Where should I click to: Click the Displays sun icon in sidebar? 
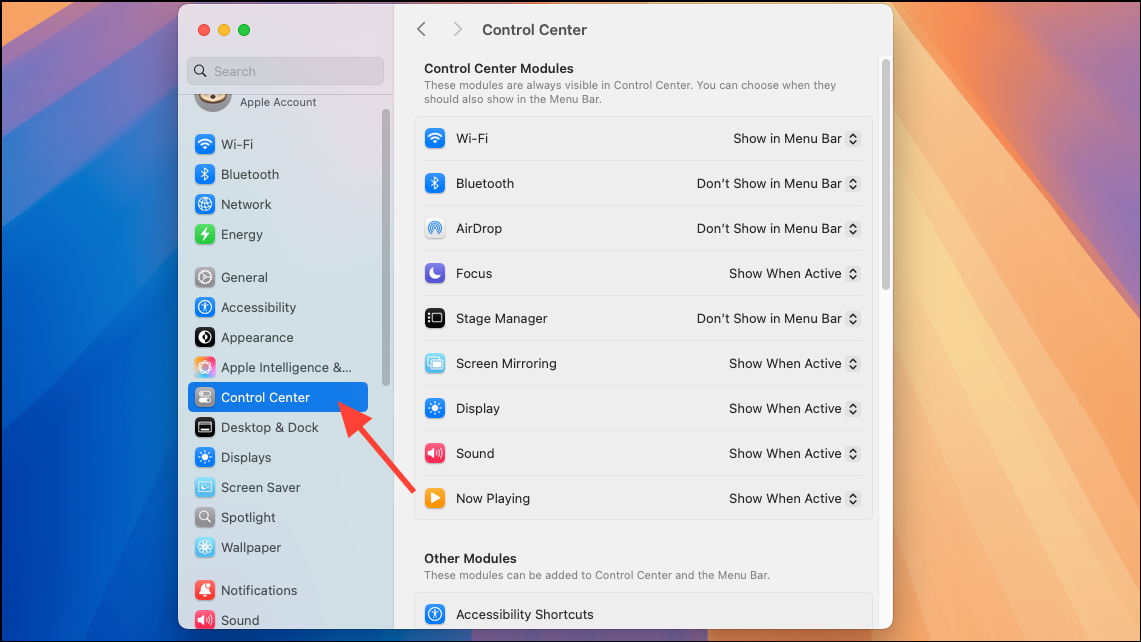[204, 457]
